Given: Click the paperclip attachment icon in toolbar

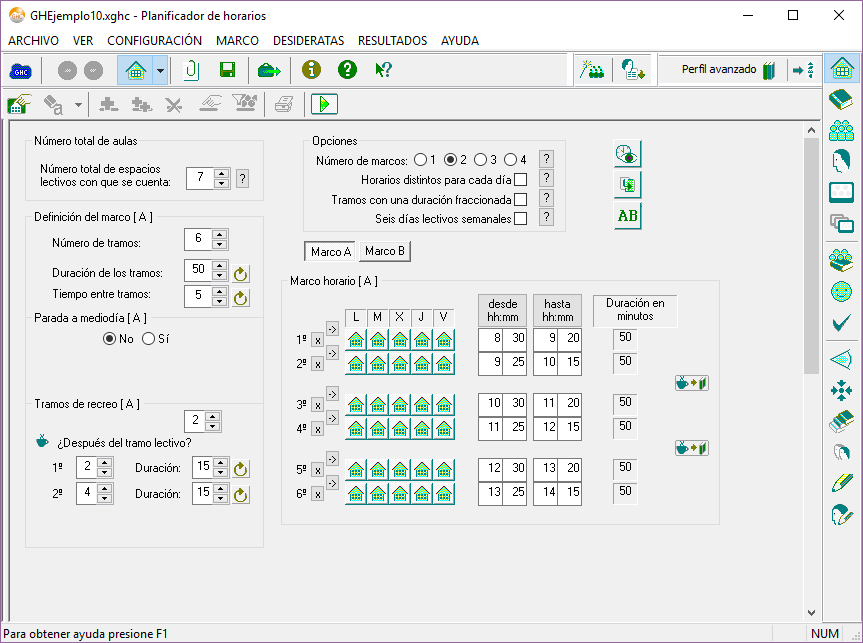Looking at the screenshot, I should 192,70.
